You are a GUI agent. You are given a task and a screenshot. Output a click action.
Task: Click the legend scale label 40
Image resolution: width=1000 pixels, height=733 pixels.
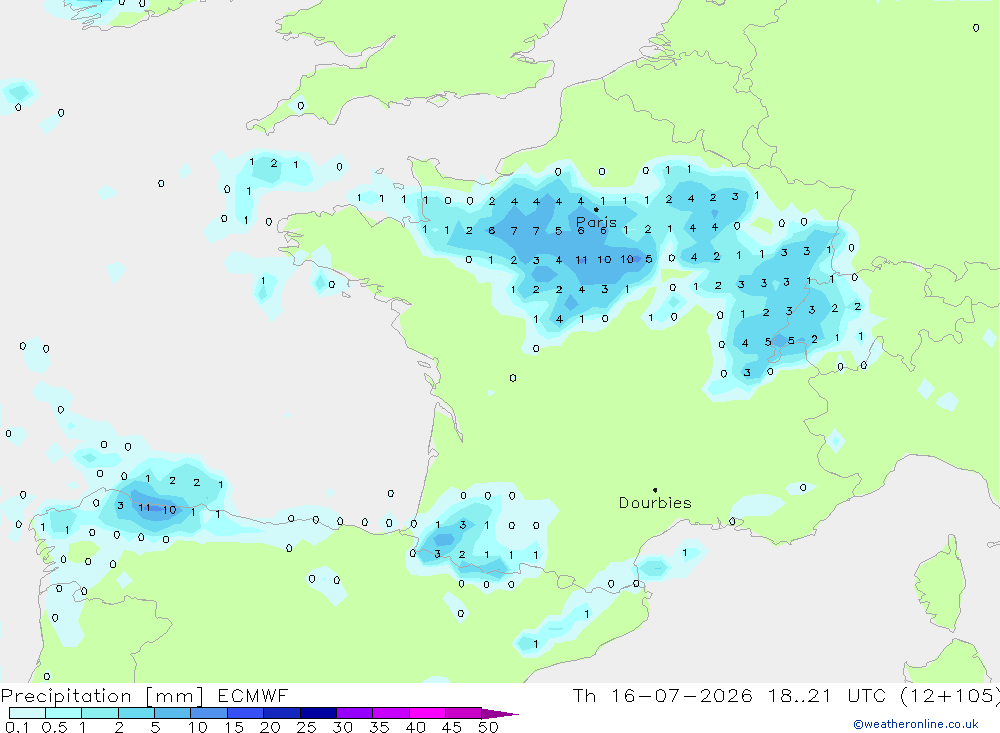click(416, 727)
